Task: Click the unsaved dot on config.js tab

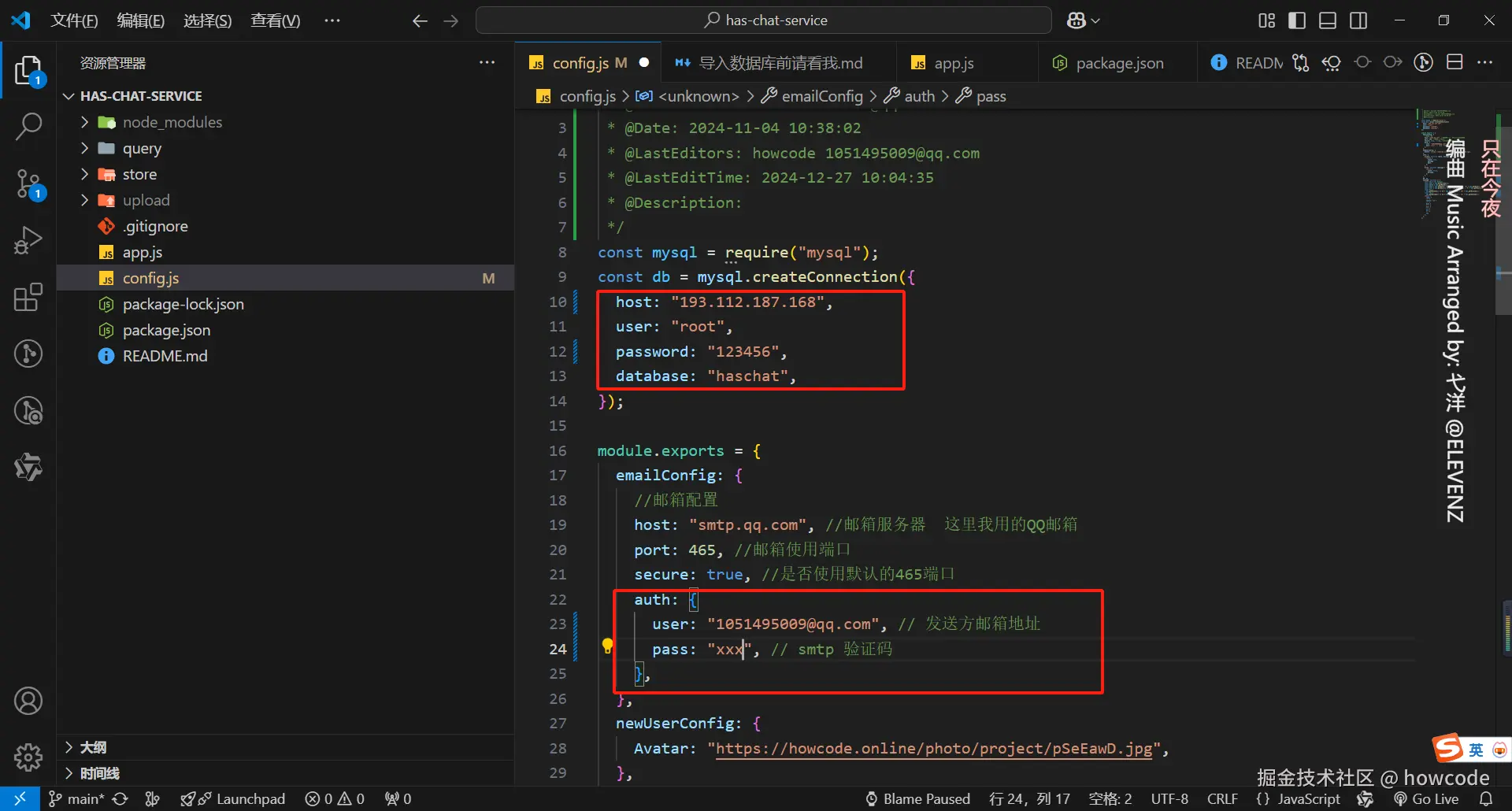Action: pyautogui.click(x=644, y=62)
